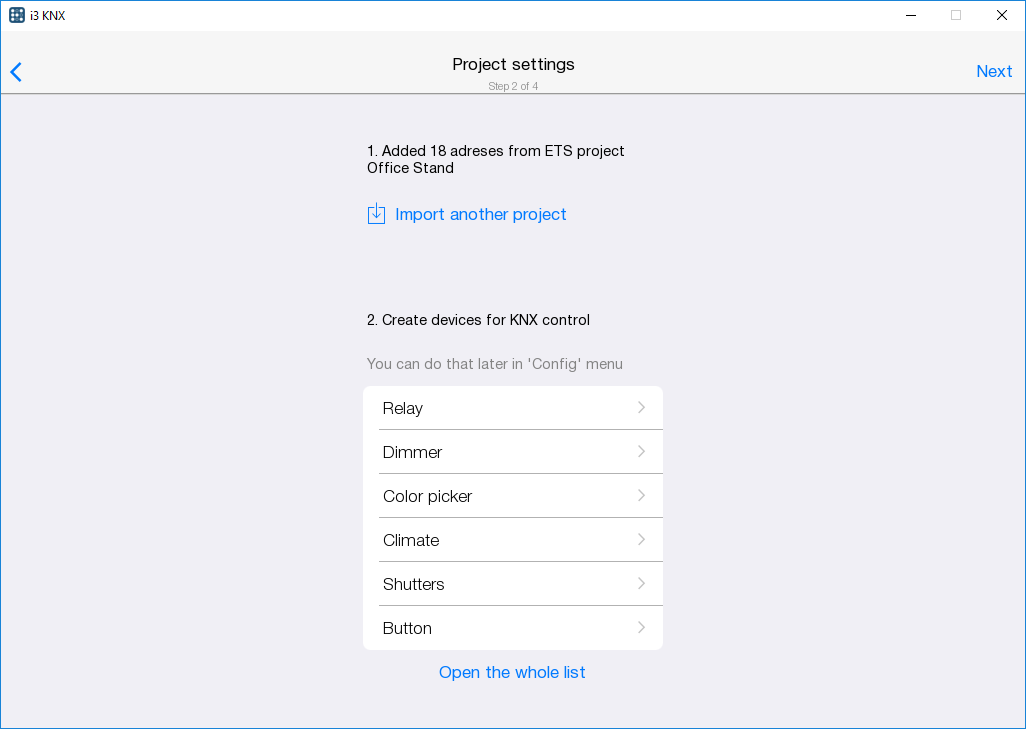The height and width of the screenshot is (729, 1026).
Task: Minimize the i3 KNX window
Action: click(x=911, y=15)
